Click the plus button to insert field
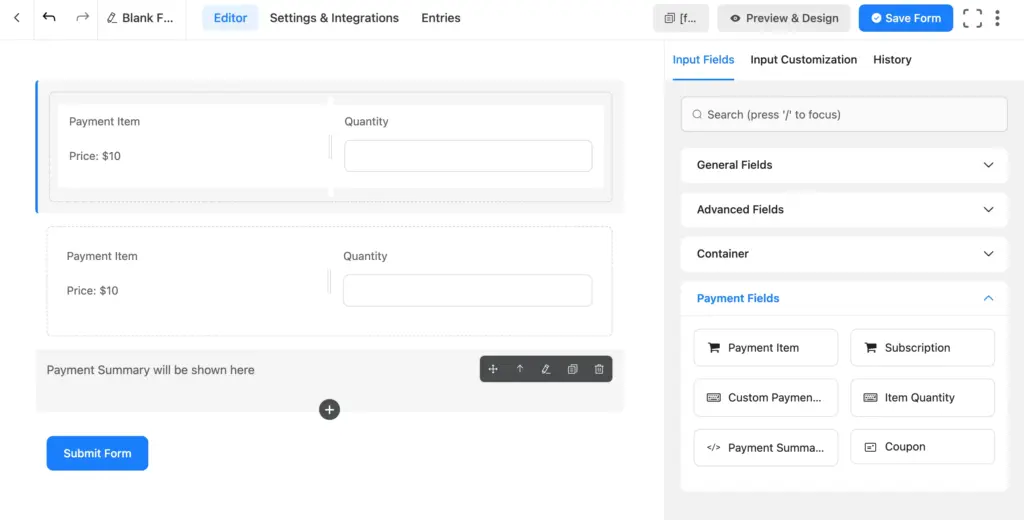Image resolution: width=1024 pixels, height=520 pixels. (329, 410)
